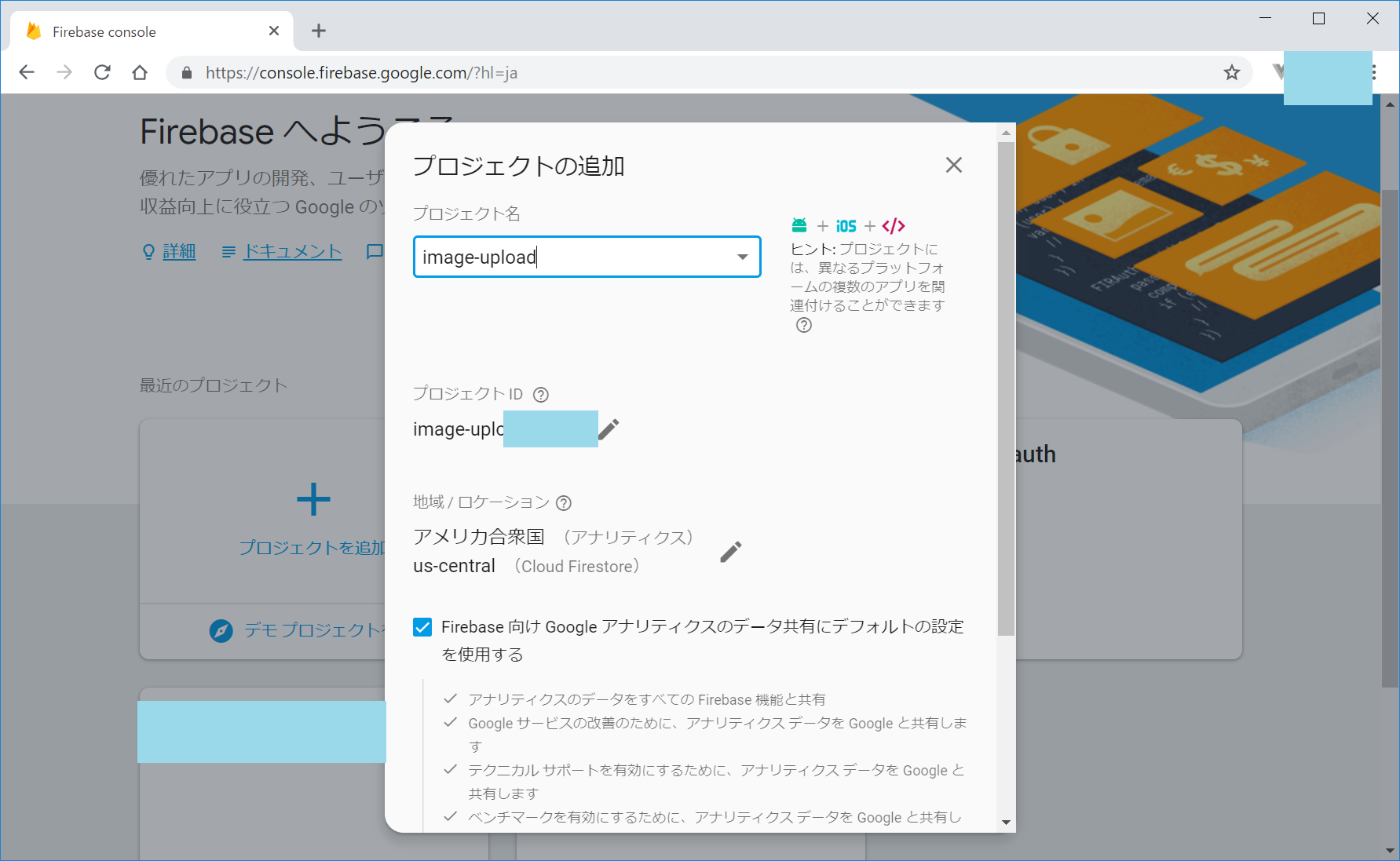
Task: Click help icon next to 地域 / ロケーション
Action: [x=564, y=503]
